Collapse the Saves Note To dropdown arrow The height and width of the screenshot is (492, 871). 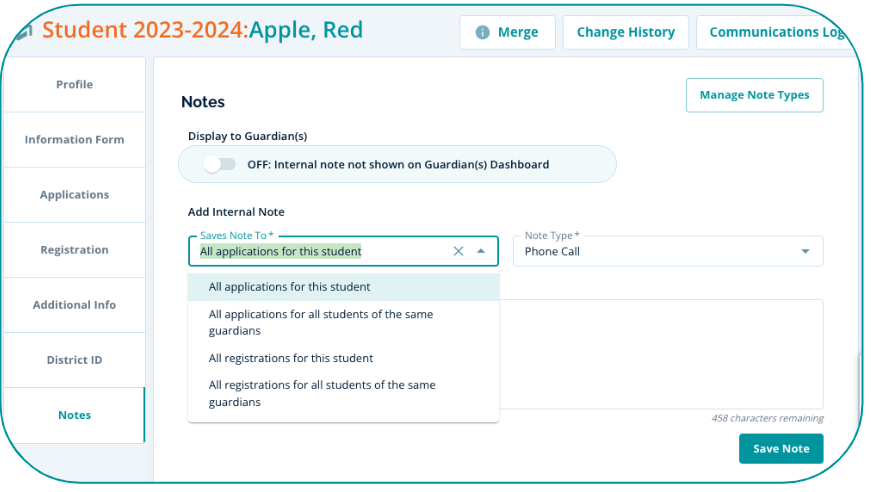pyautogui.click(x=481, y=251)
